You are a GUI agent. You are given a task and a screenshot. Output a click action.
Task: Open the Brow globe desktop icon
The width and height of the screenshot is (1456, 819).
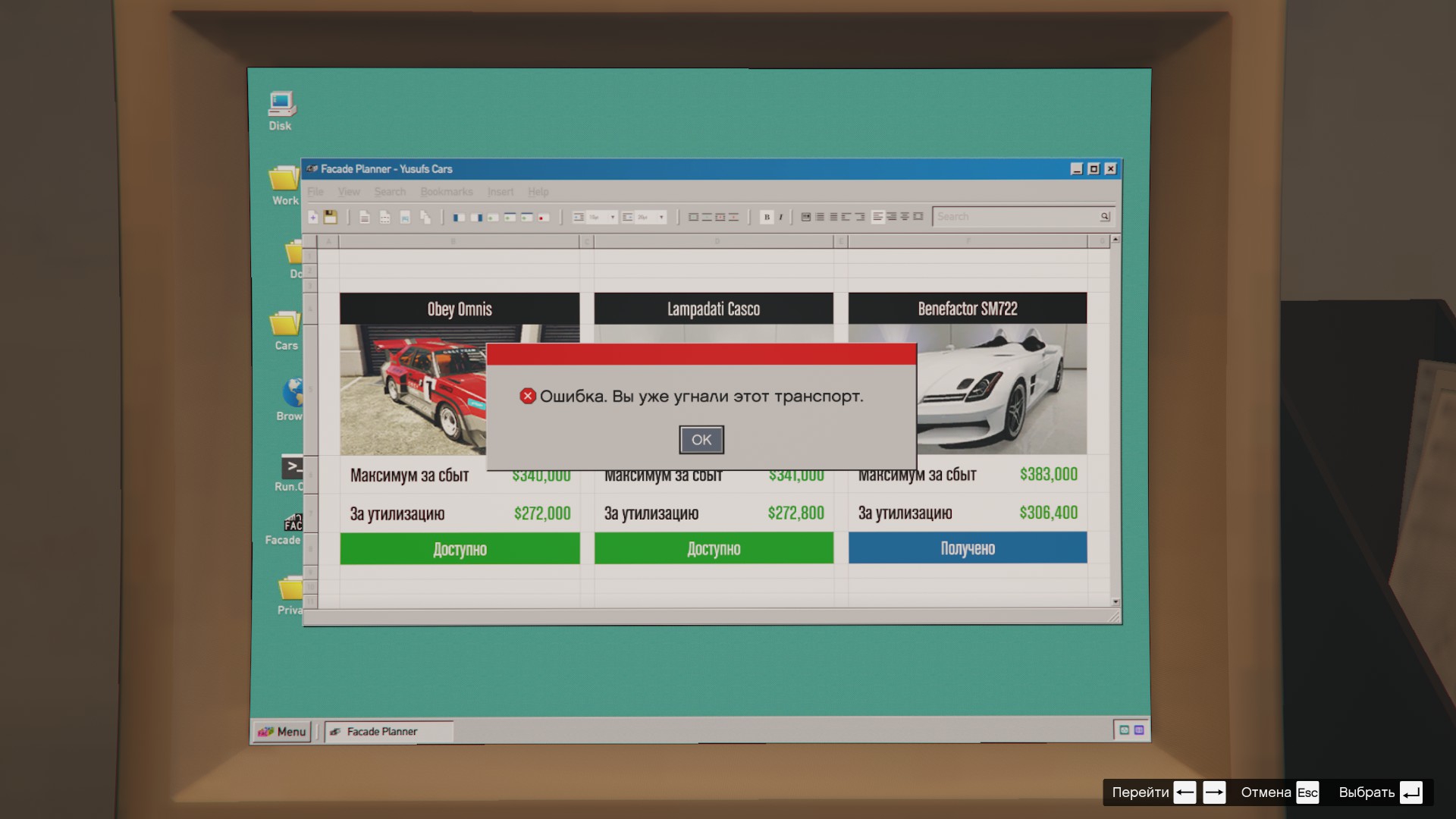(290, 400)
